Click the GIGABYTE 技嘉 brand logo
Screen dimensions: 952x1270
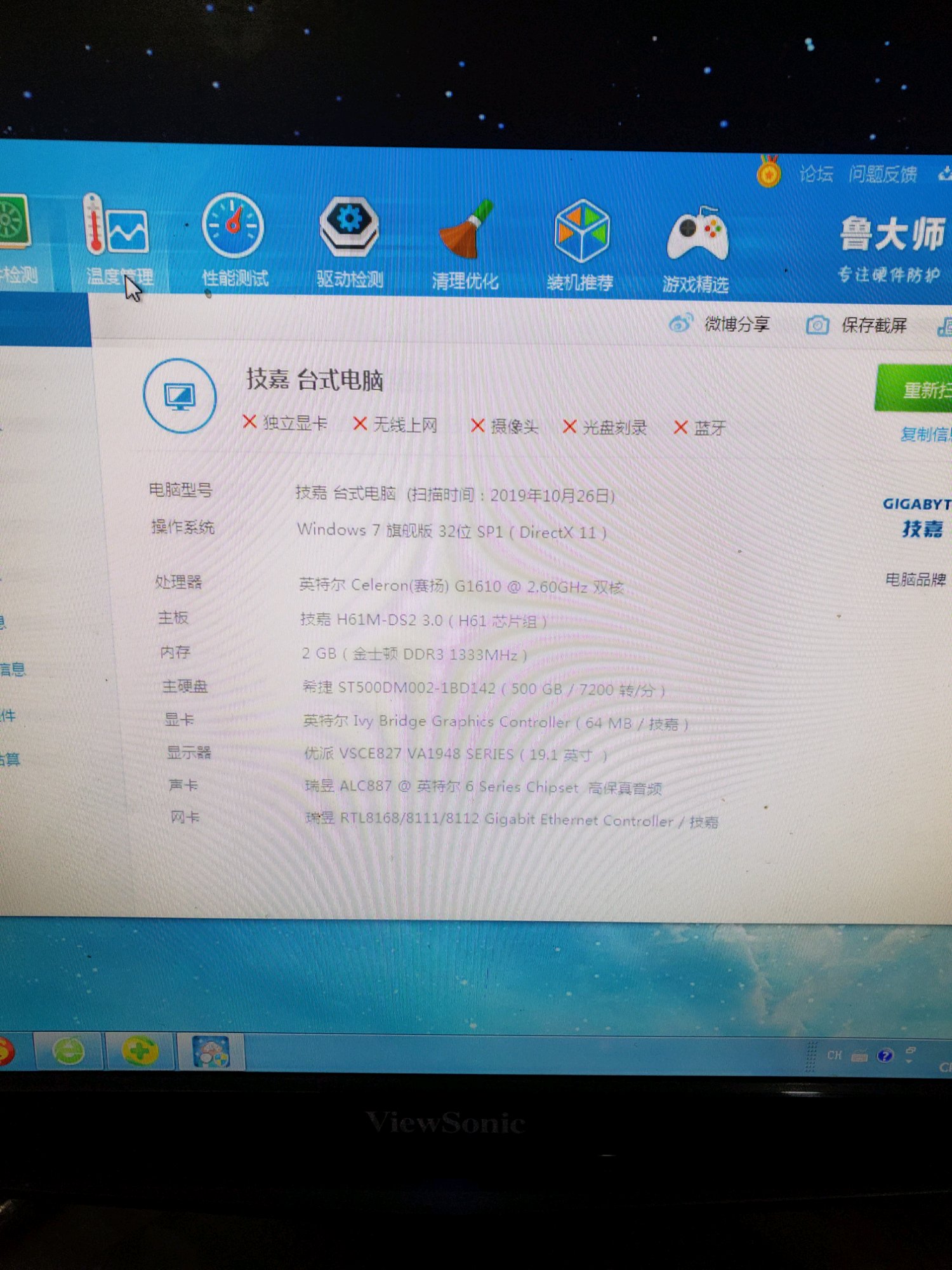point(917,518)
